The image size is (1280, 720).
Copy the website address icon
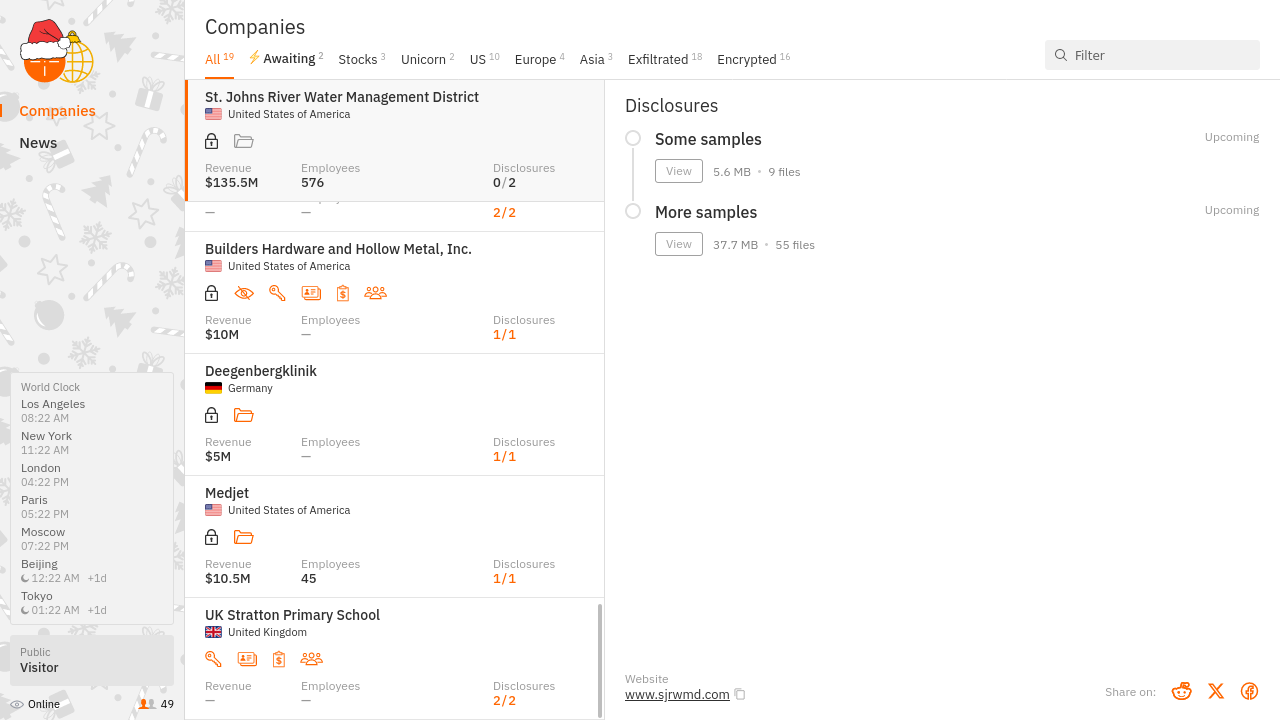[740, 694]
